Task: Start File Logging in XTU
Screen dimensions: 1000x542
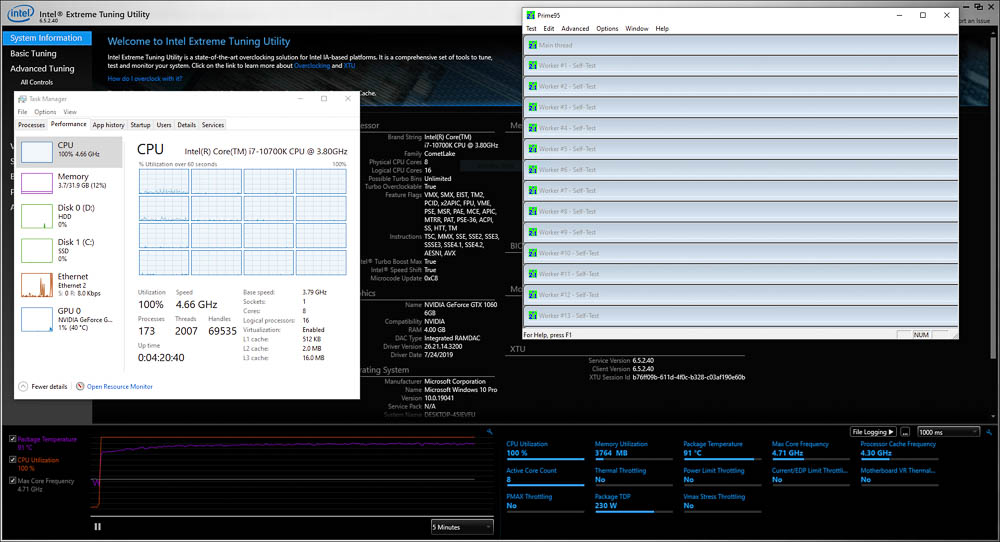Action: click(872, 432)
